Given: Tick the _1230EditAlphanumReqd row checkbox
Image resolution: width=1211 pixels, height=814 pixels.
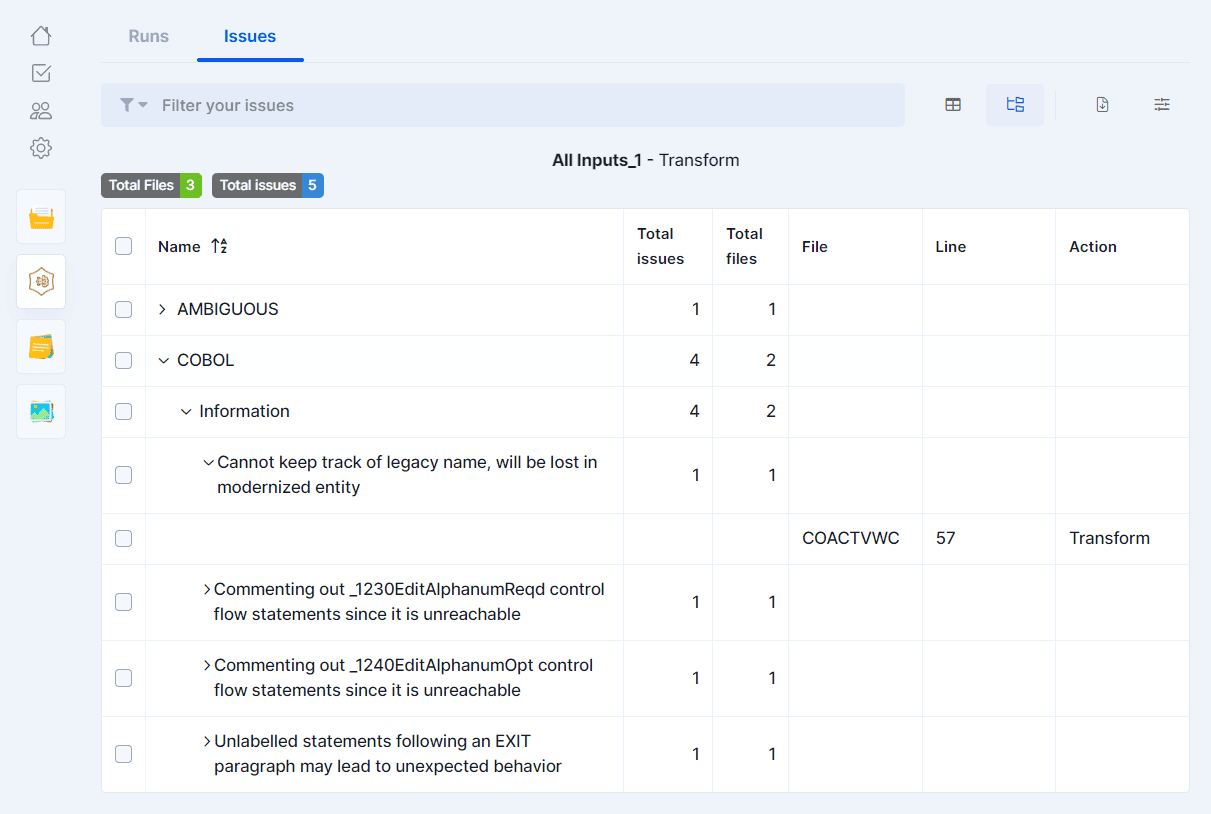Looking at the screenshot, I should [x=123, y=602].
